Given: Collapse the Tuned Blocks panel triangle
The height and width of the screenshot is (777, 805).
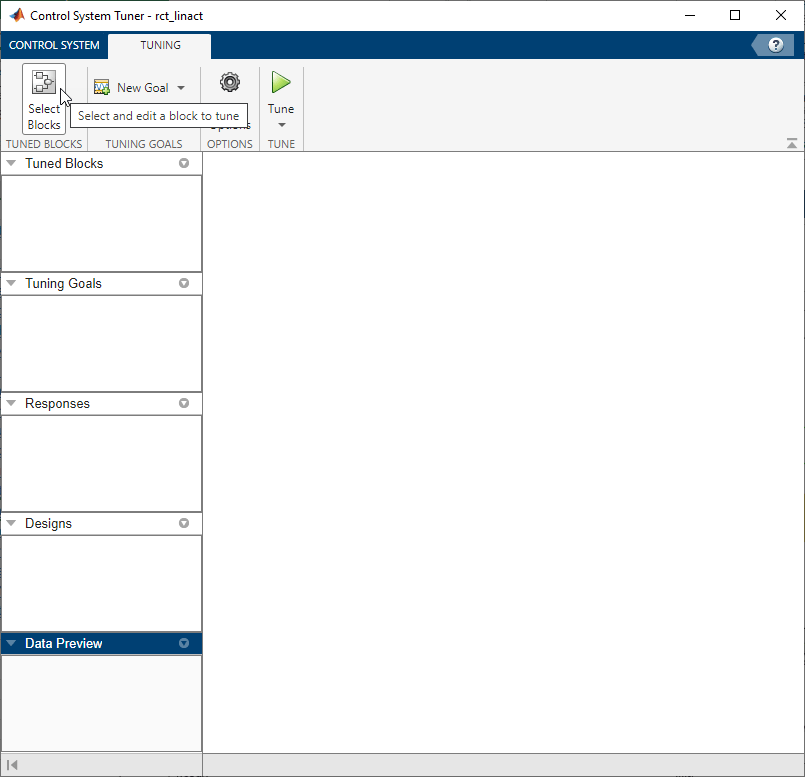Looking at the screenshot, I should click(x=11, y=163).
